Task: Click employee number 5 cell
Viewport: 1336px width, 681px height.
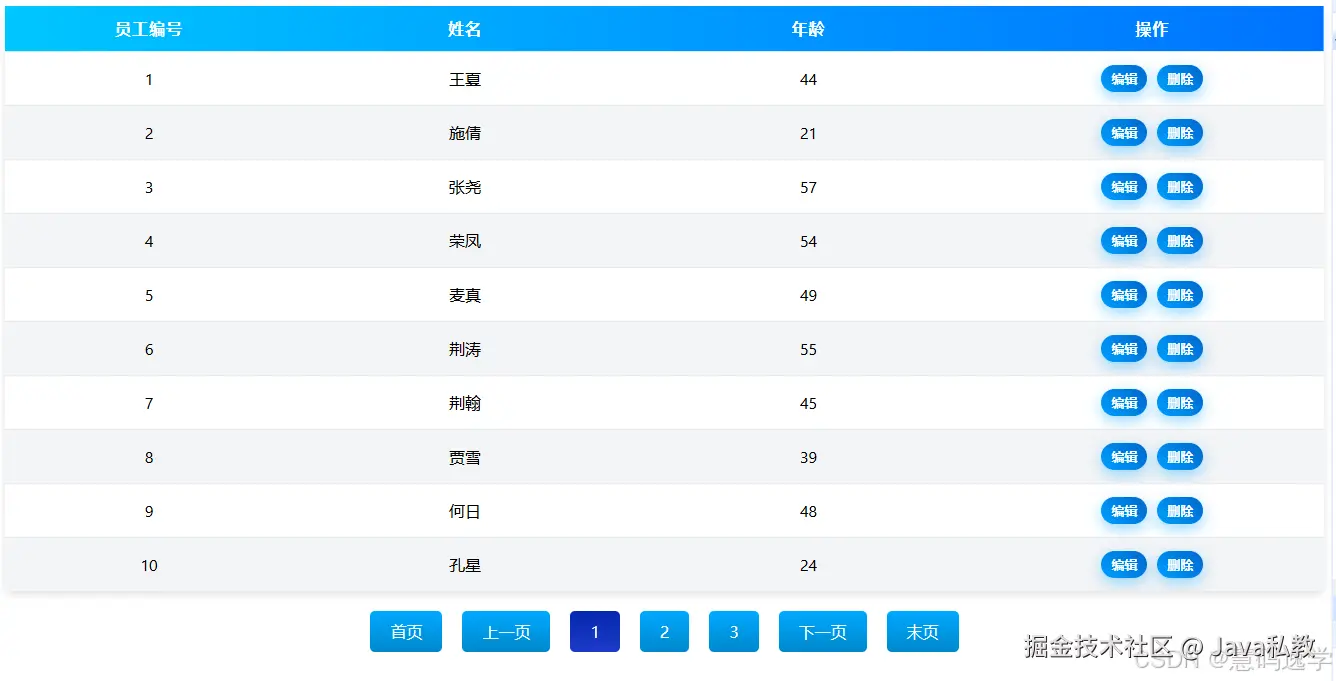Action: click(149, 295)
